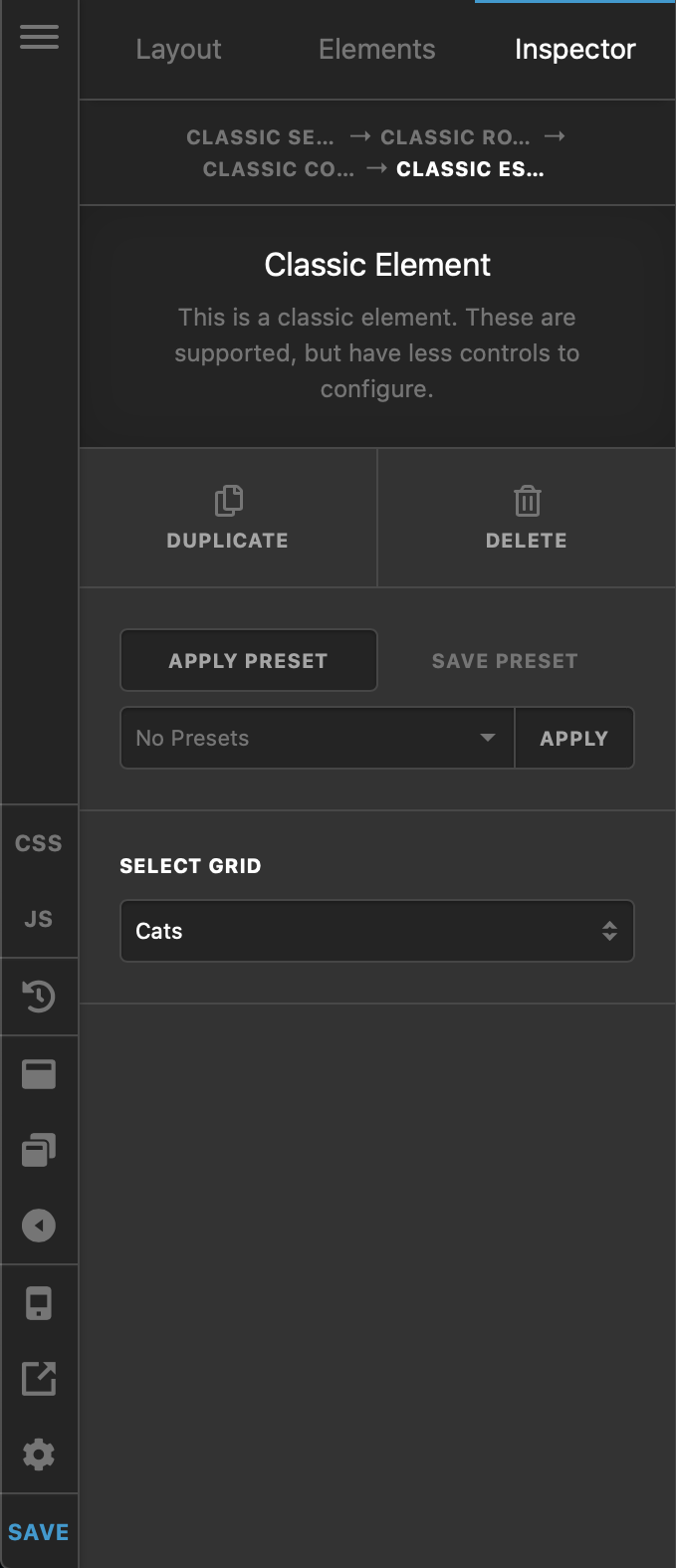Open the CSS editor in sidebar

point(39,842)
